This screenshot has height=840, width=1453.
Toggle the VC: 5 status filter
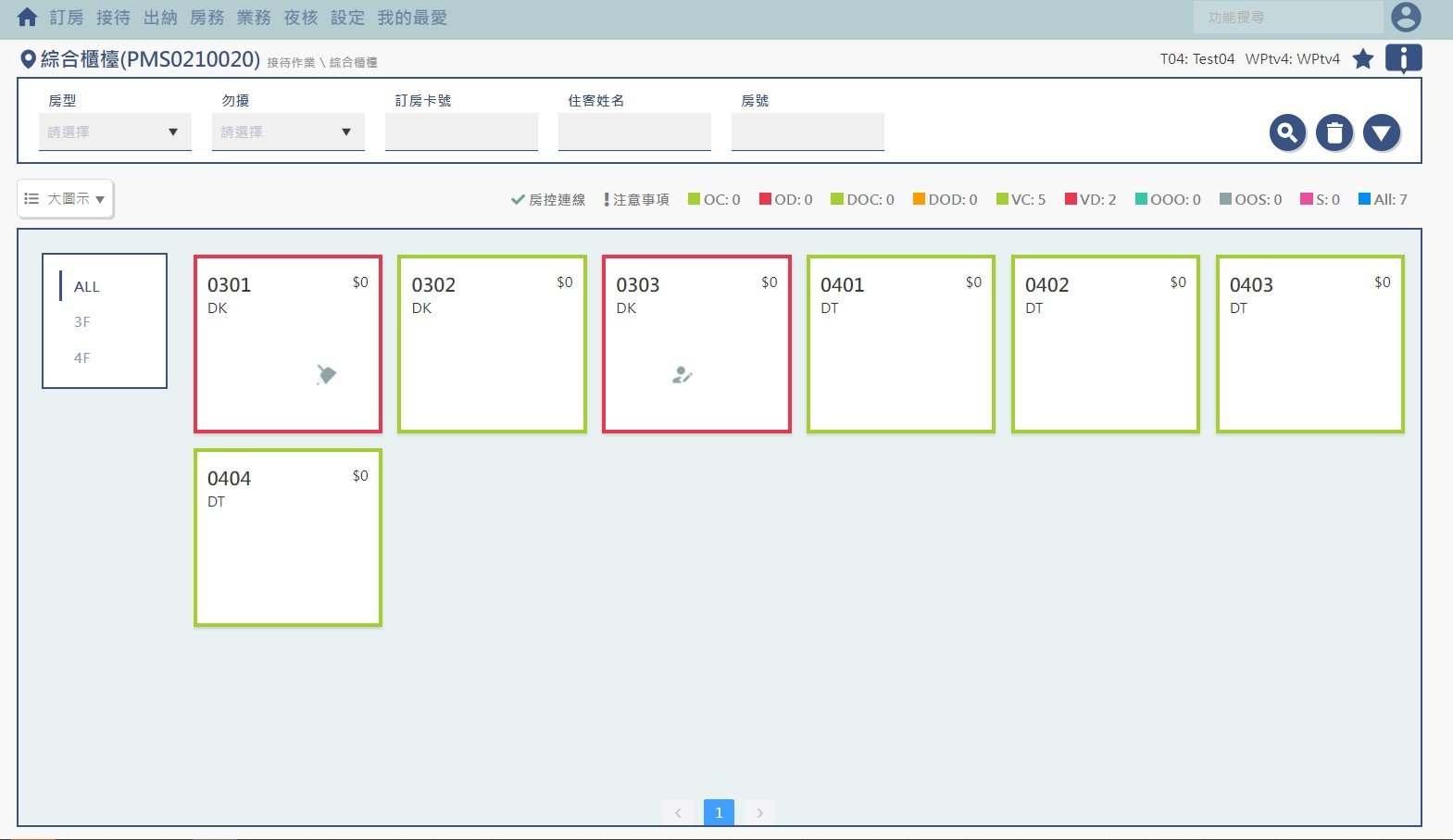(x=1021, y=200)
